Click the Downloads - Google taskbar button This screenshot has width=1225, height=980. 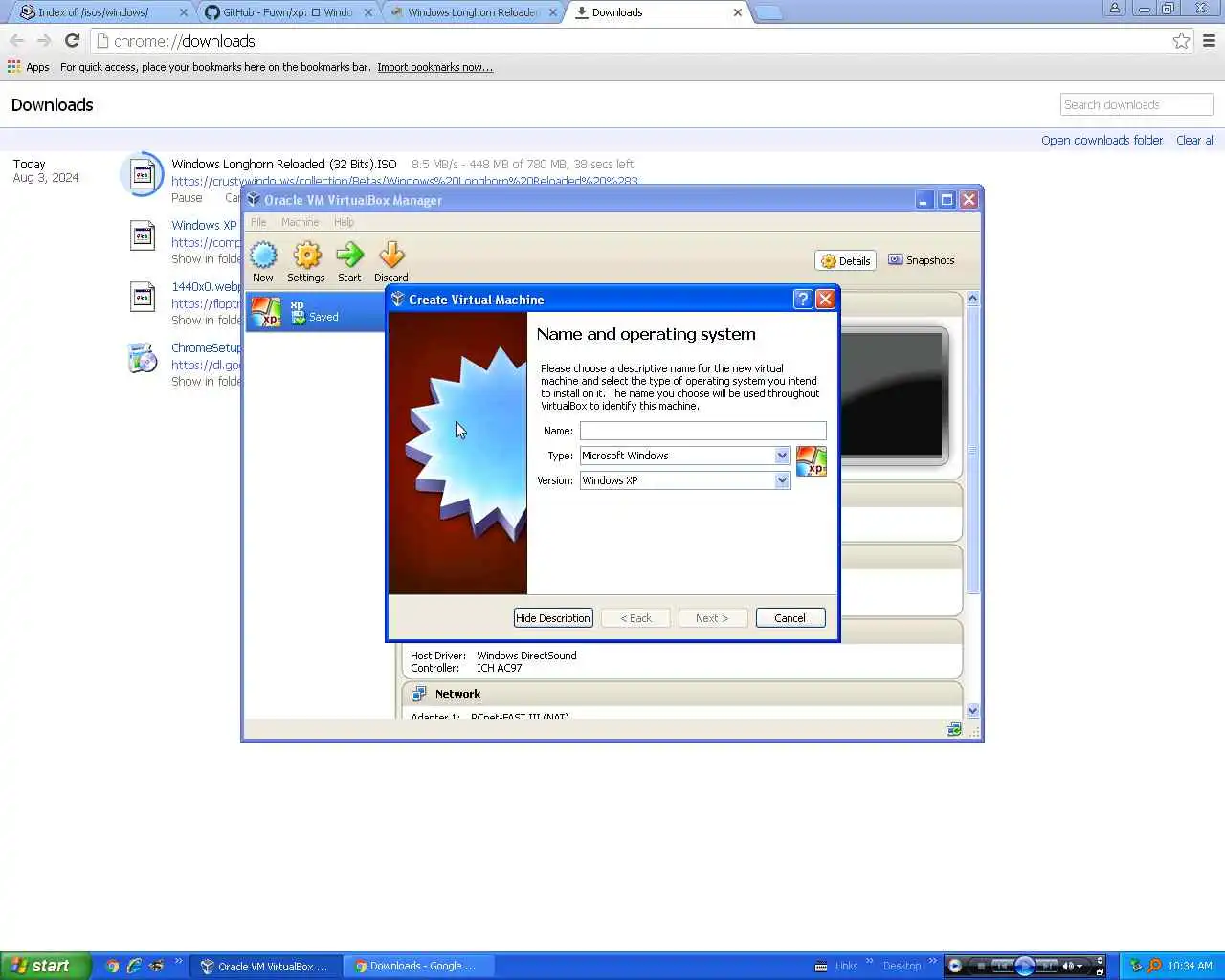coord(418,966)
